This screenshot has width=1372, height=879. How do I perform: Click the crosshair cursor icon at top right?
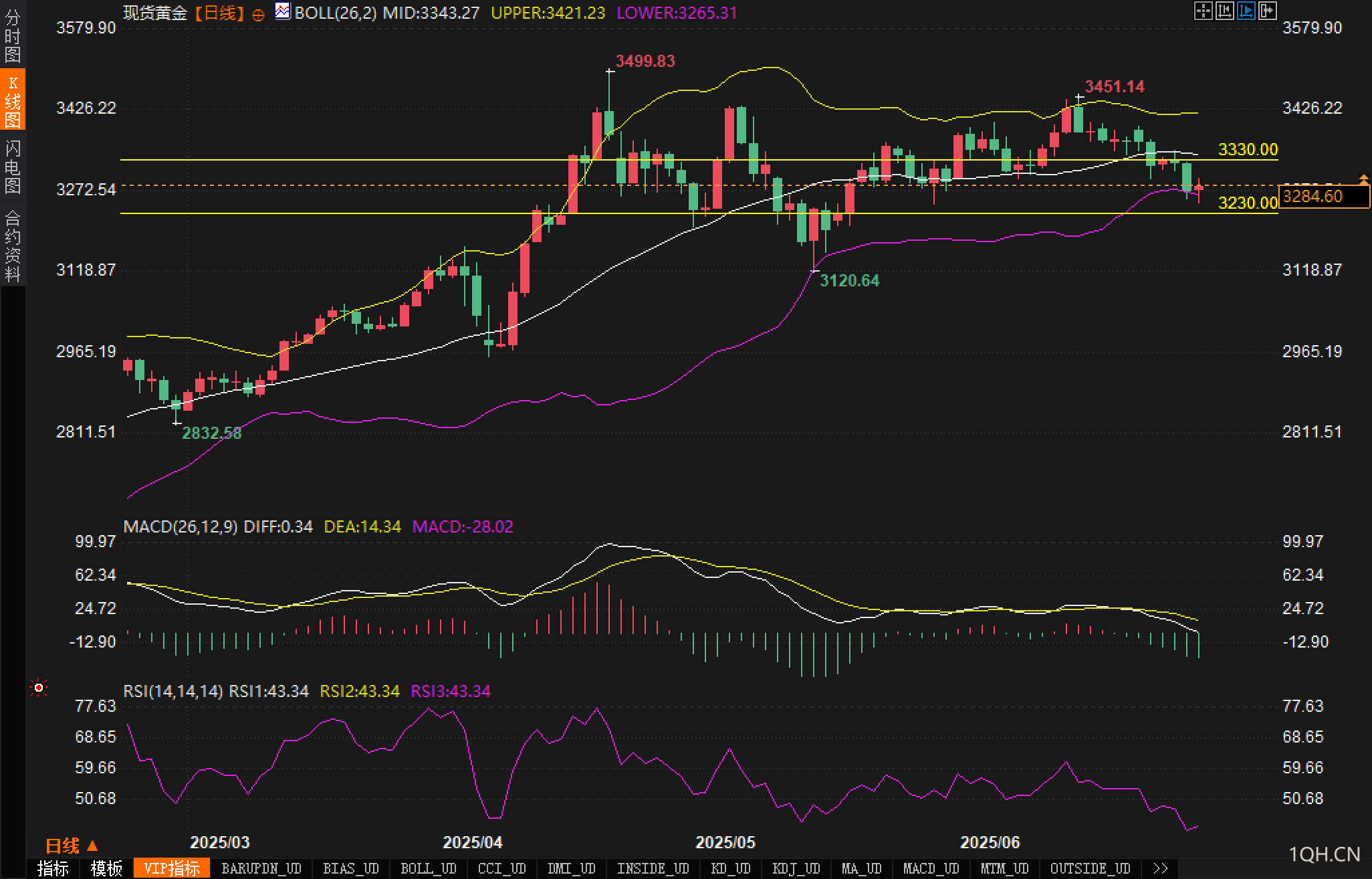tap(1203, 11)
